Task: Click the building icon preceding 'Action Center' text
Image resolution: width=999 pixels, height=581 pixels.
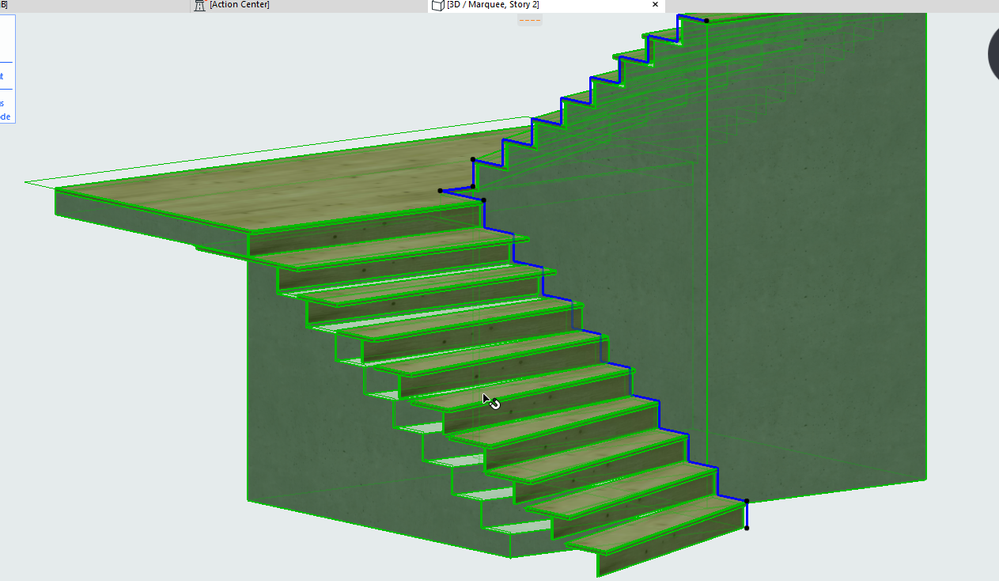Action: 199,4
